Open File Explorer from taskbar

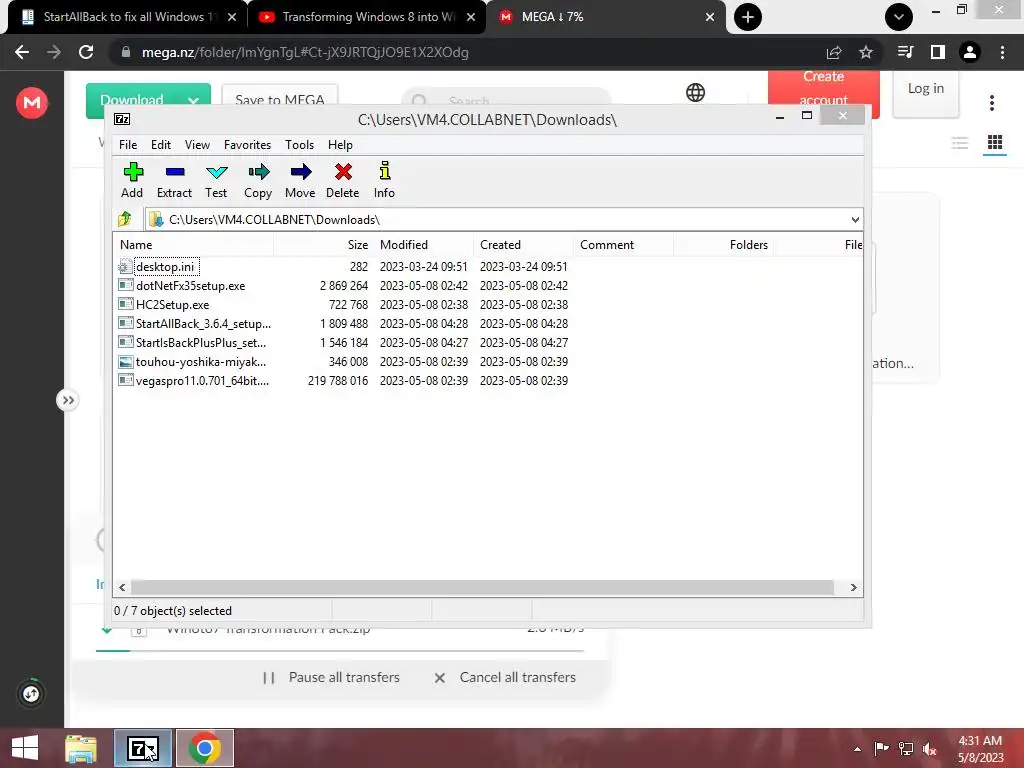[x=81, y=748]
